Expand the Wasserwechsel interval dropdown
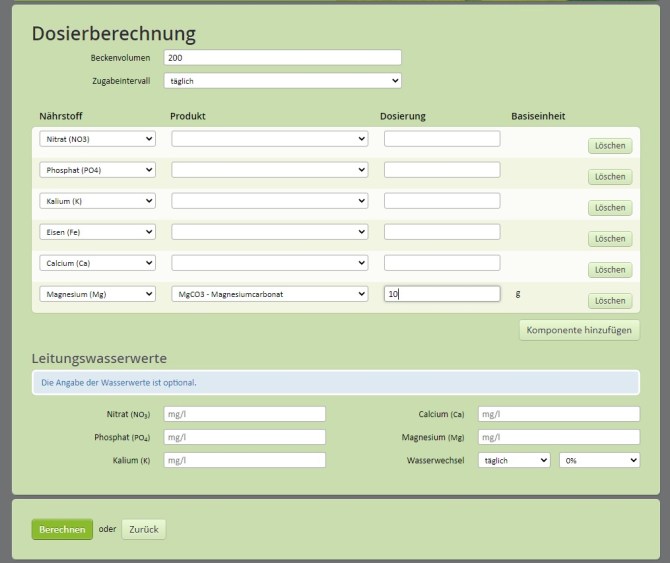670x563 pixels. tap(514, 460)
